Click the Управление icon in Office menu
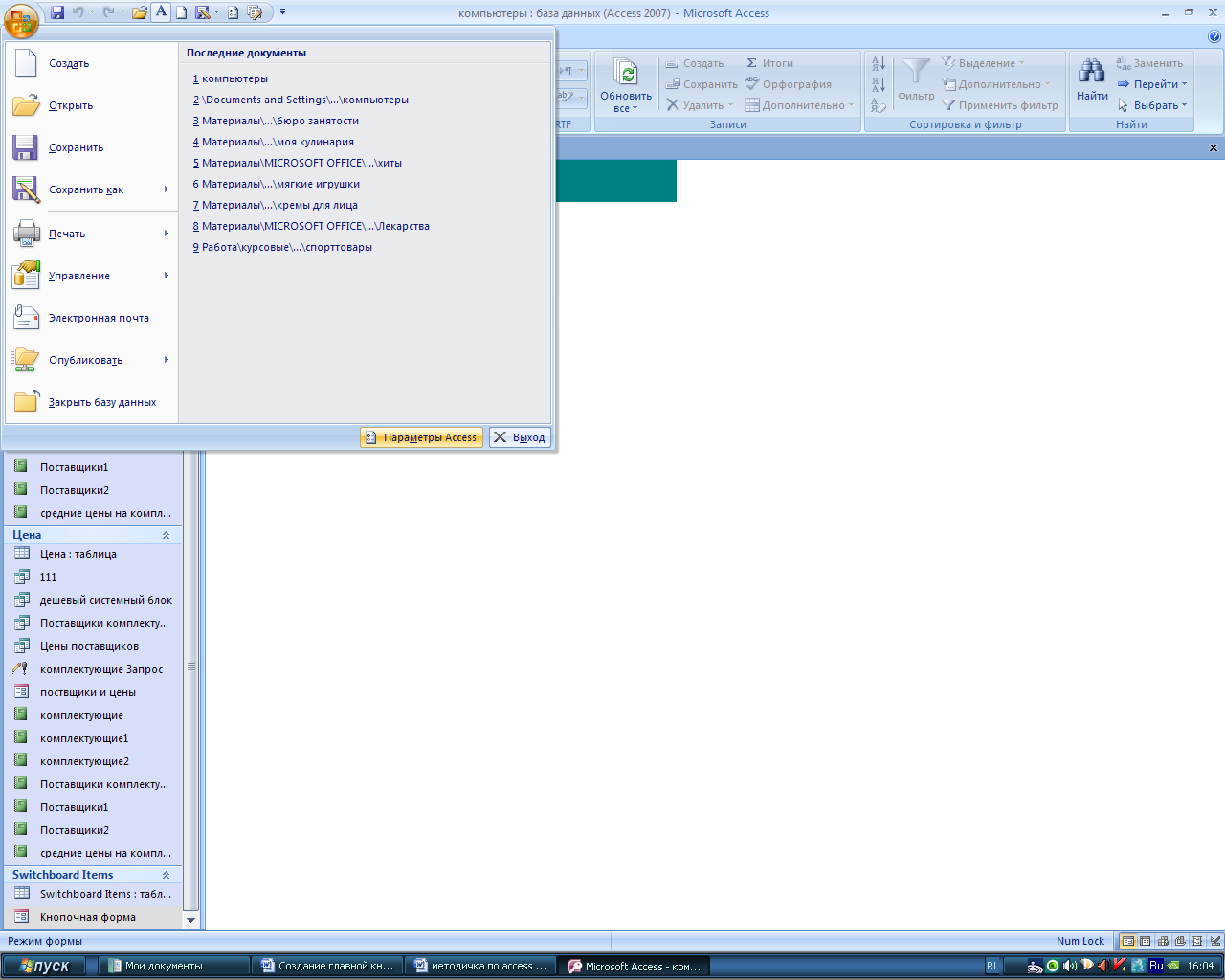 (26, 276)
